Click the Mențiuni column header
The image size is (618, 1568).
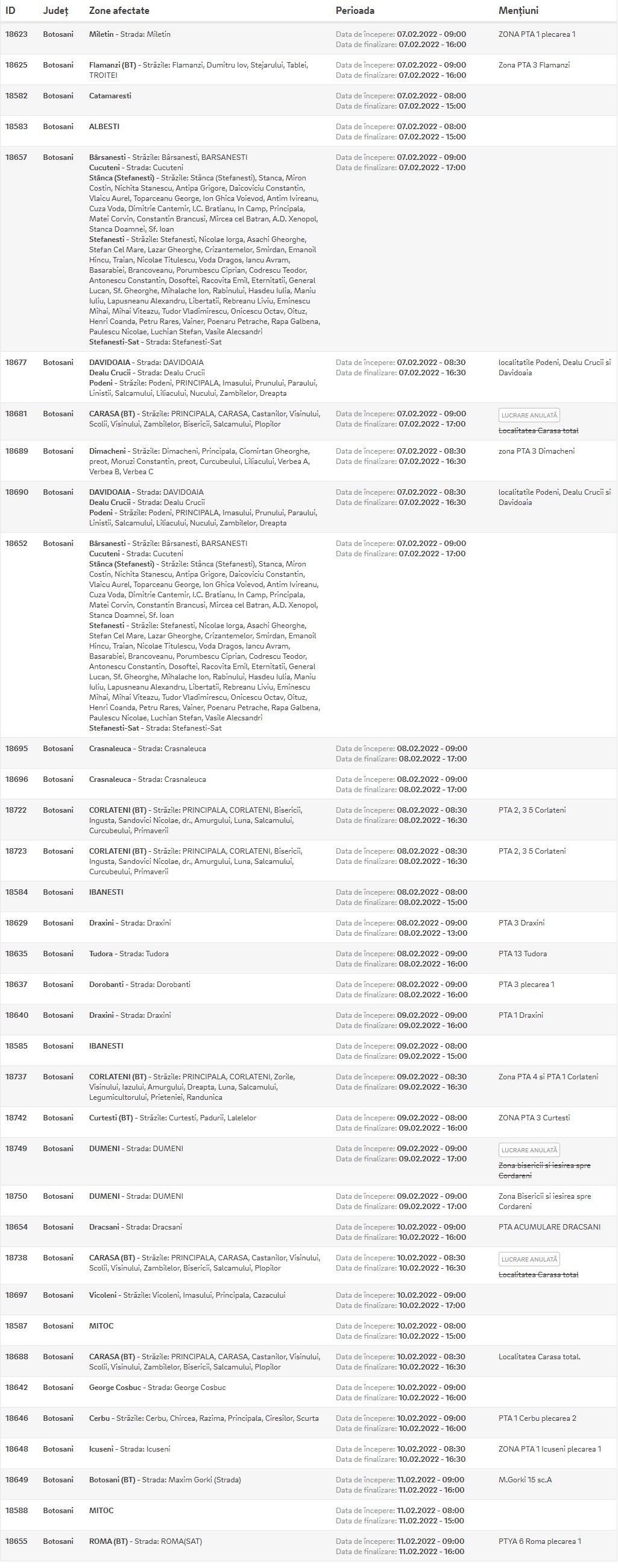pyautogui.click(x=519, y=11)
